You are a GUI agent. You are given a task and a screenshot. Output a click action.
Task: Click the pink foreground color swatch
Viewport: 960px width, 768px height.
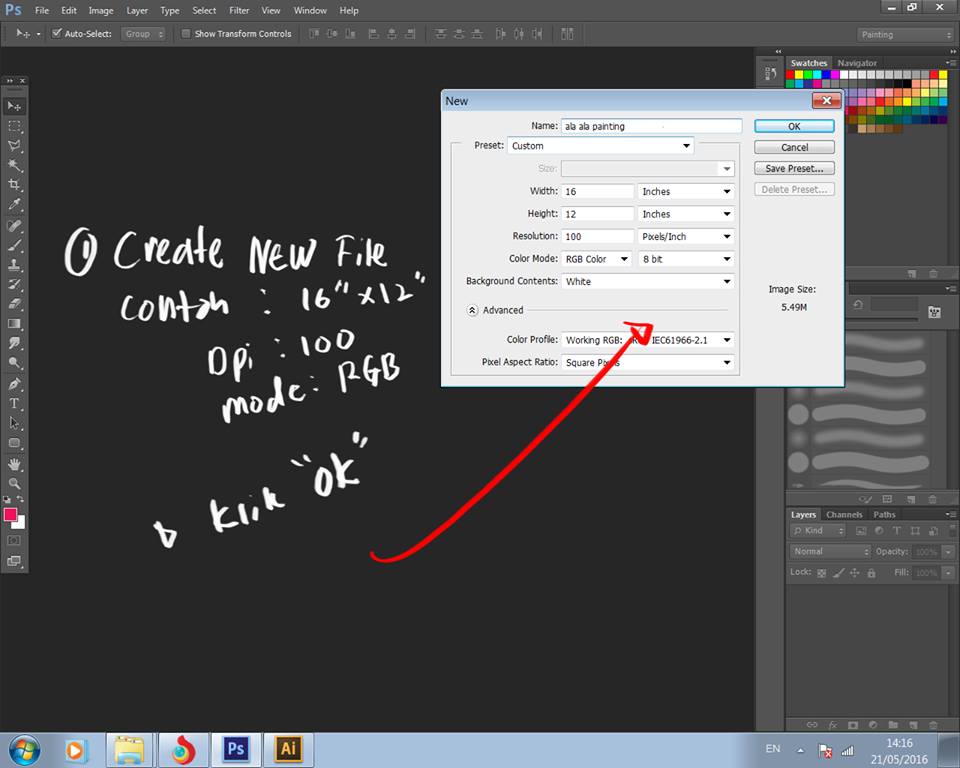[11, 515]
